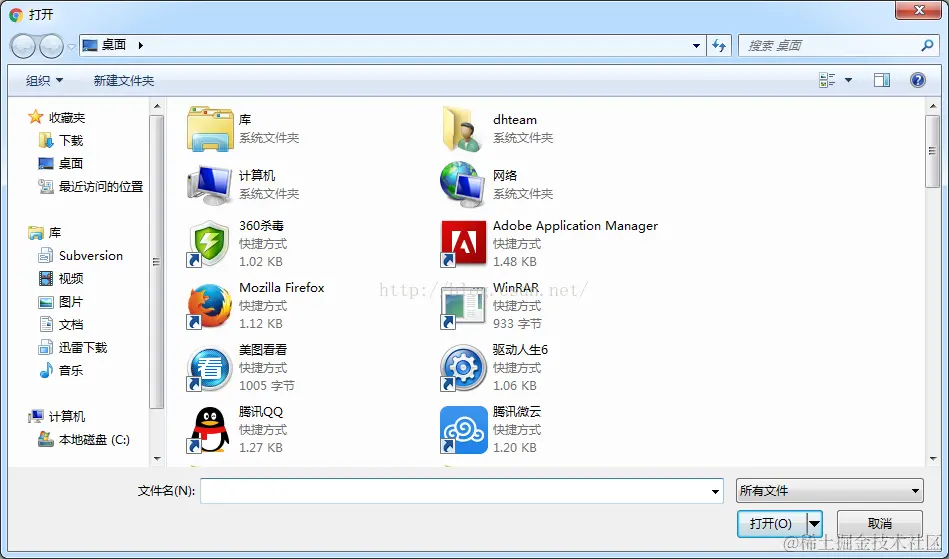949x559 pixels.
Task: Open the 打开 button split arrow
Action: (x=815, y=523)
